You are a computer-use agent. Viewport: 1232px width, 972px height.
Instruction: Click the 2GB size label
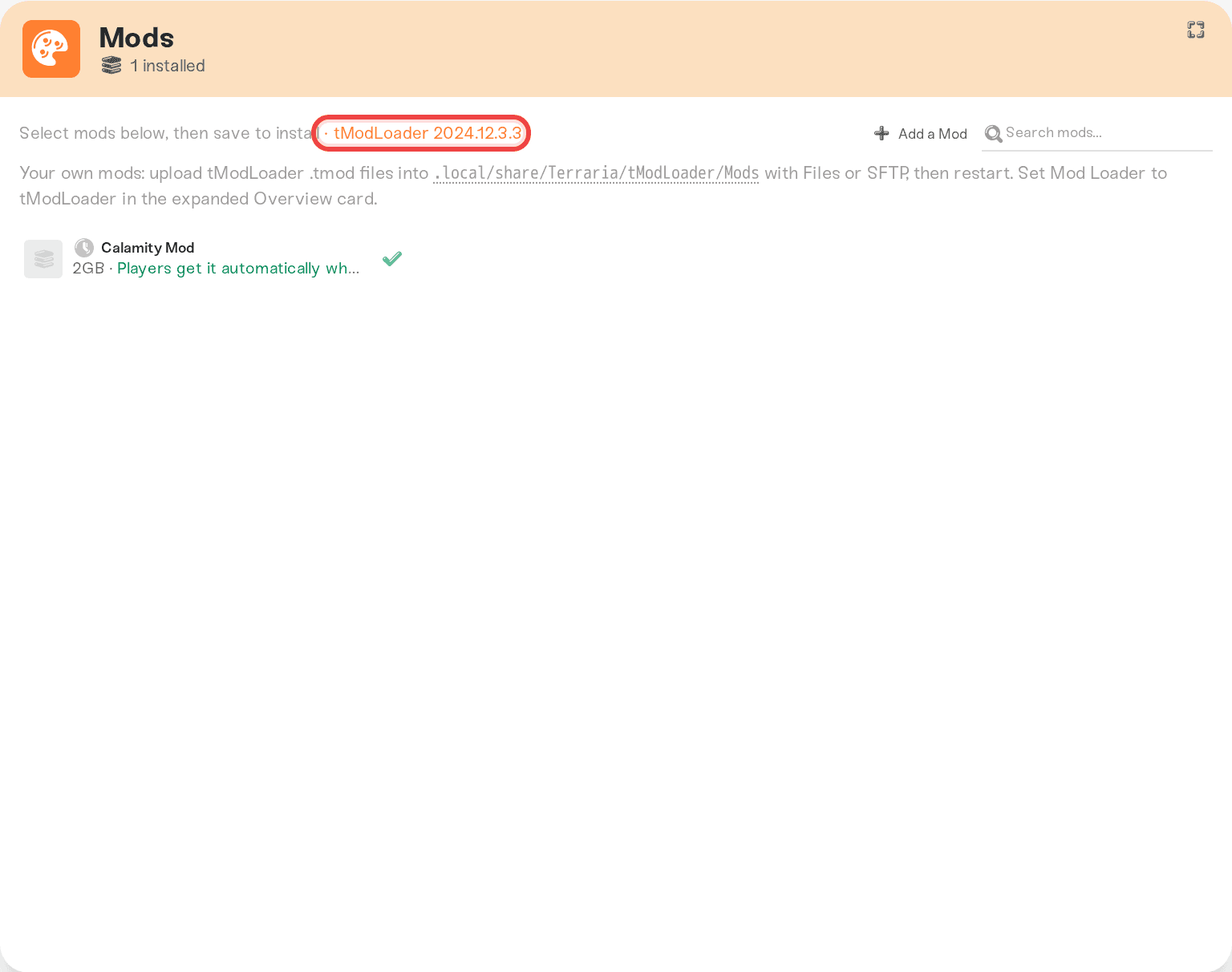coord(88,269)
